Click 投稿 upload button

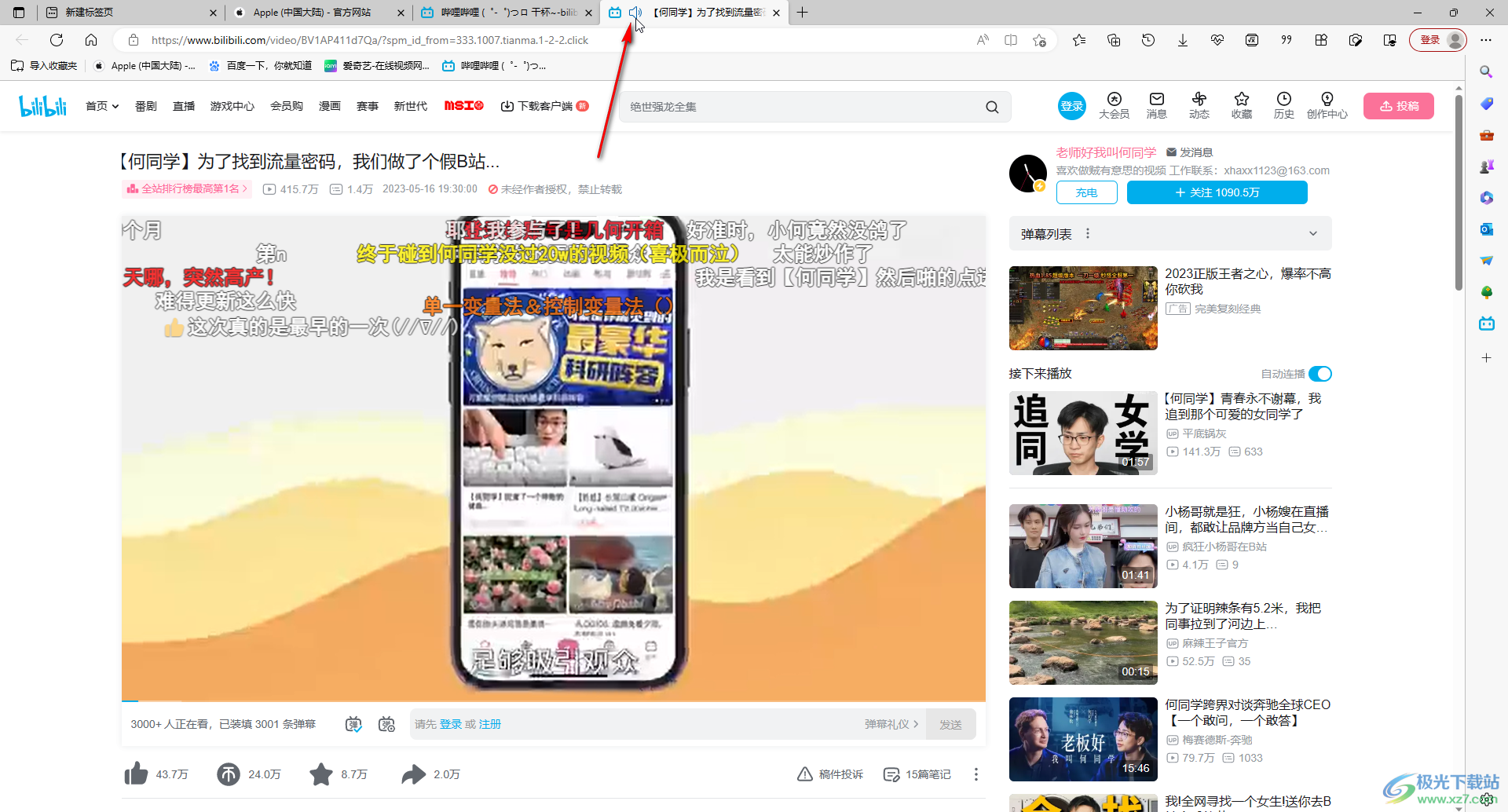coord(1399,106)
